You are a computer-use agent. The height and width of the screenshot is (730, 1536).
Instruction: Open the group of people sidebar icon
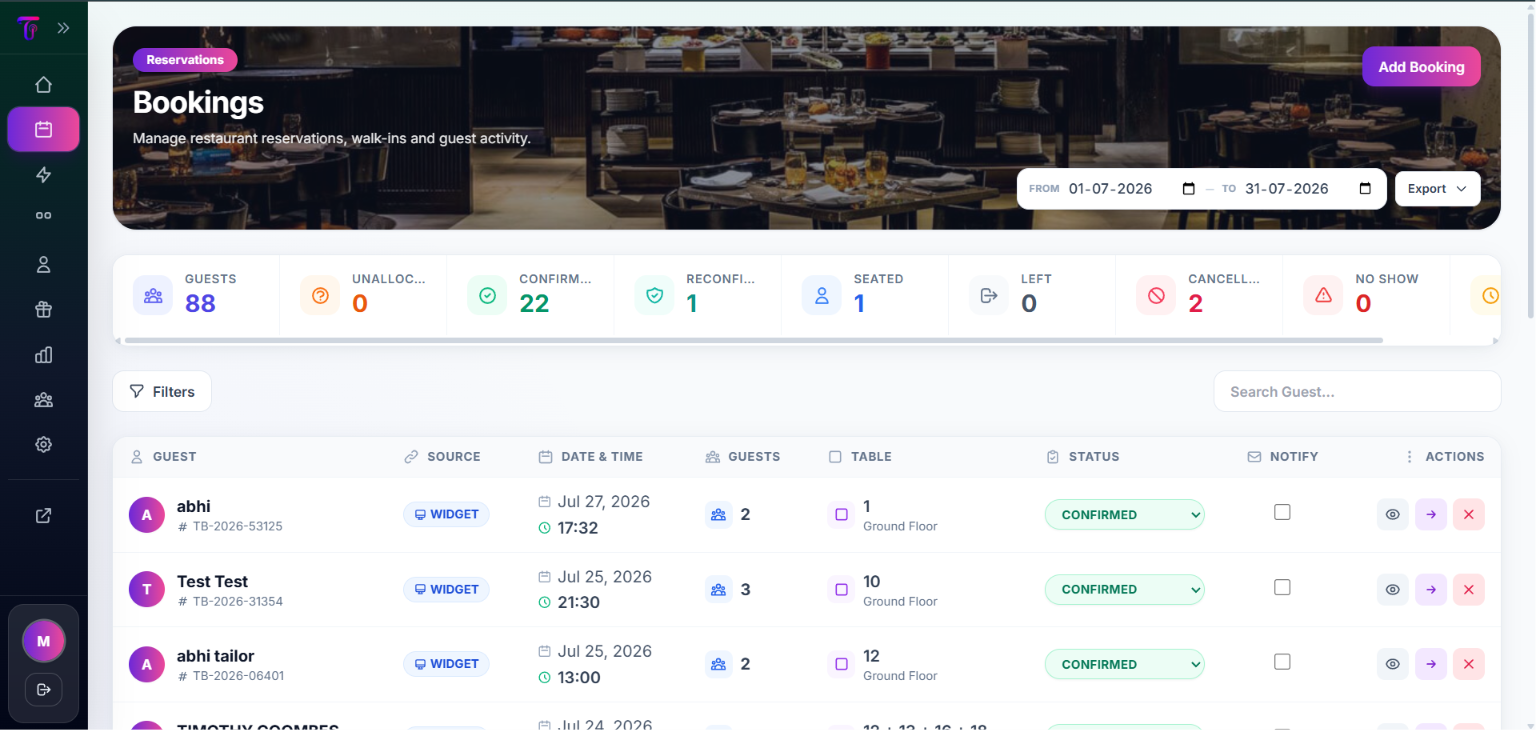pyautogui.click(x=43, y=400)
